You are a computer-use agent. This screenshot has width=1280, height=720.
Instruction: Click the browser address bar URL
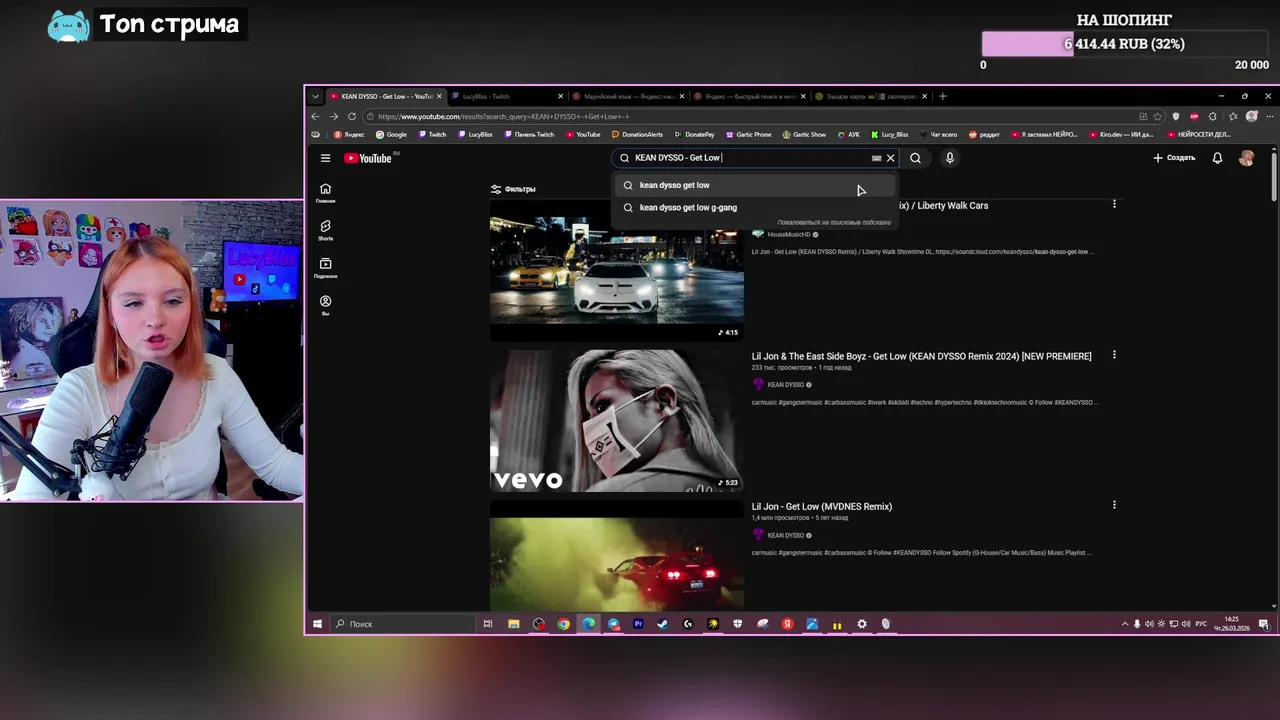[x=503, y=116]
